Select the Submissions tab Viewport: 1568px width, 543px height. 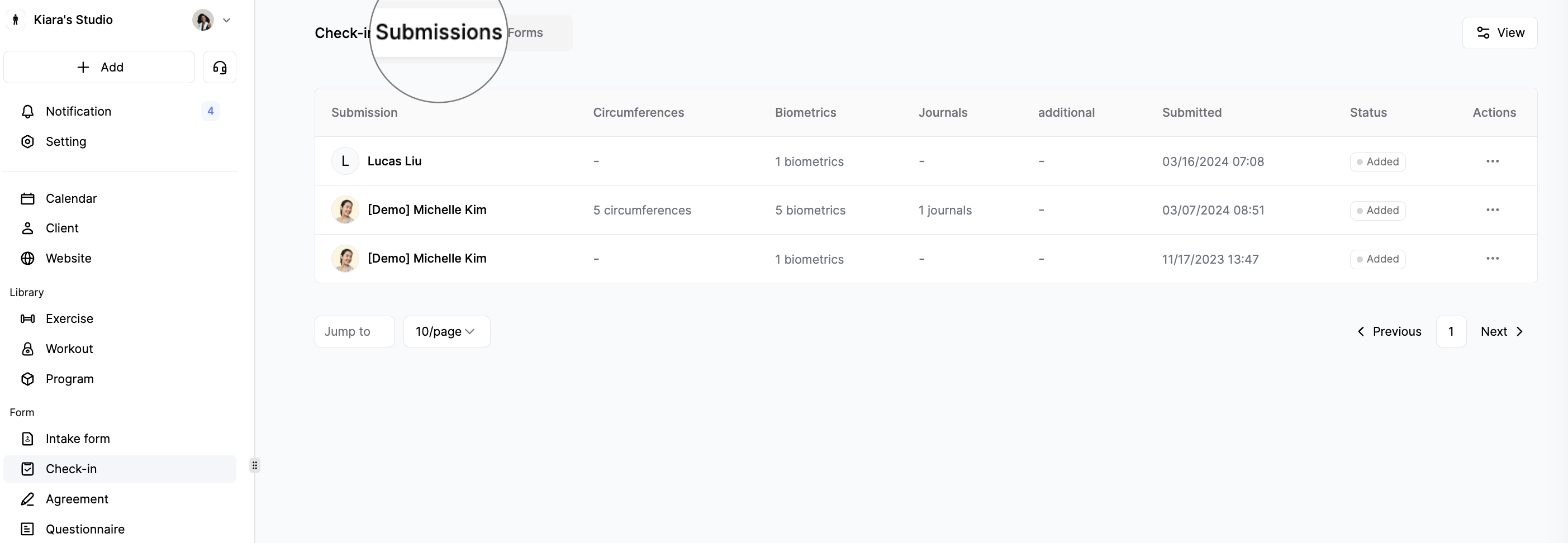[438, 33]
